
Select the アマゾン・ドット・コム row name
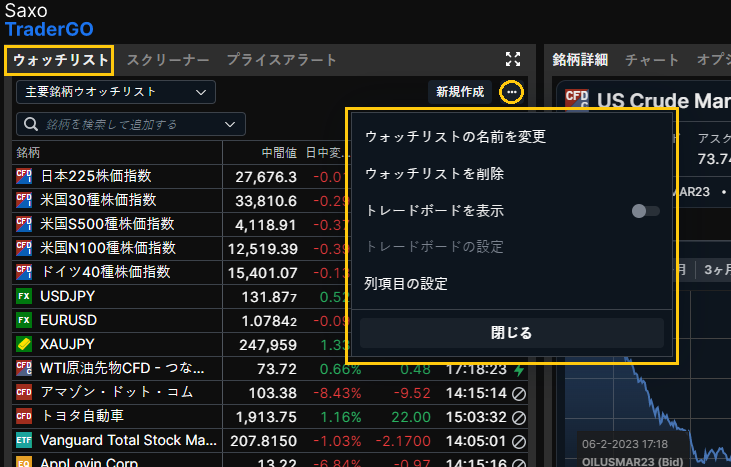(x=117, y=392)
